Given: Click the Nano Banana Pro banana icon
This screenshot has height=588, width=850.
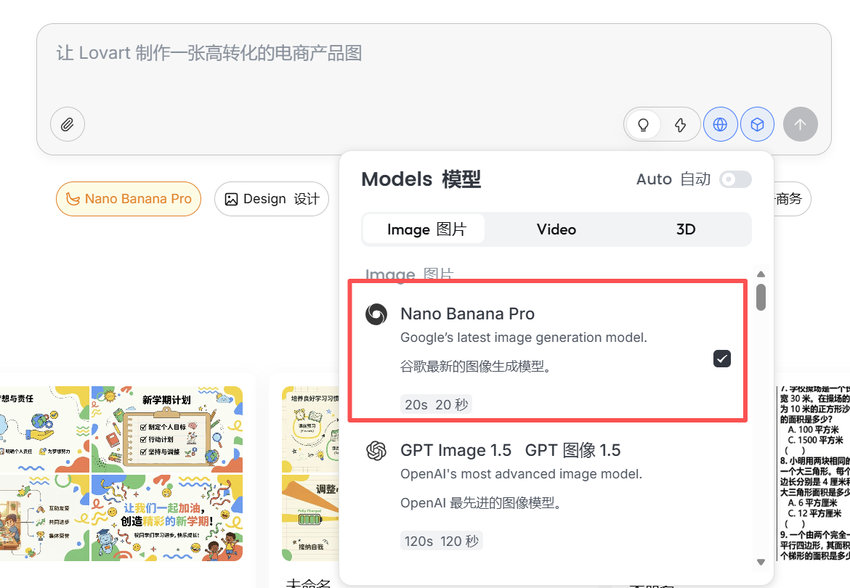Looking at the screenshot, I should [72, 199].
